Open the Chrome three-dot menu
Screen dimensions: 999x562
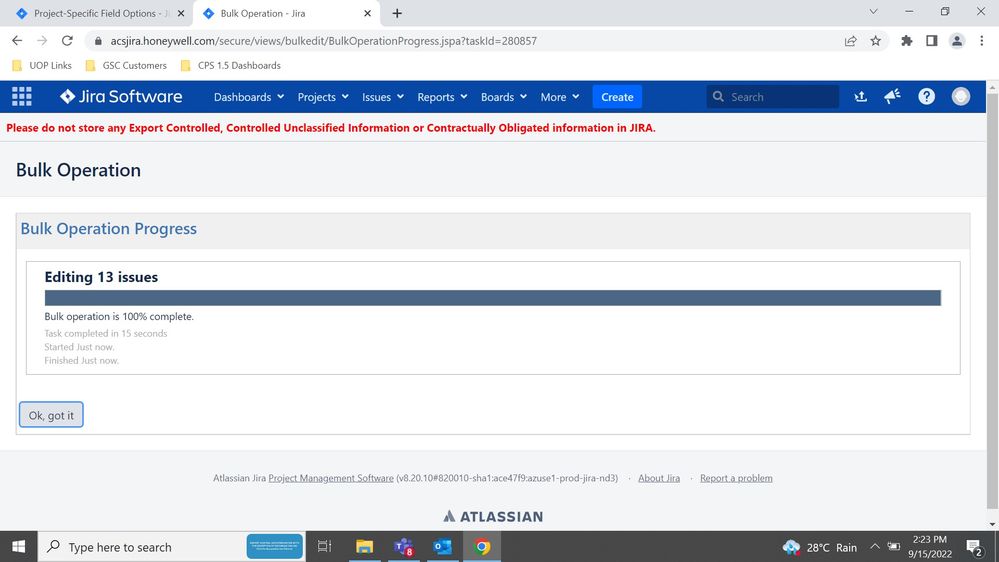(x=982, y=41)
